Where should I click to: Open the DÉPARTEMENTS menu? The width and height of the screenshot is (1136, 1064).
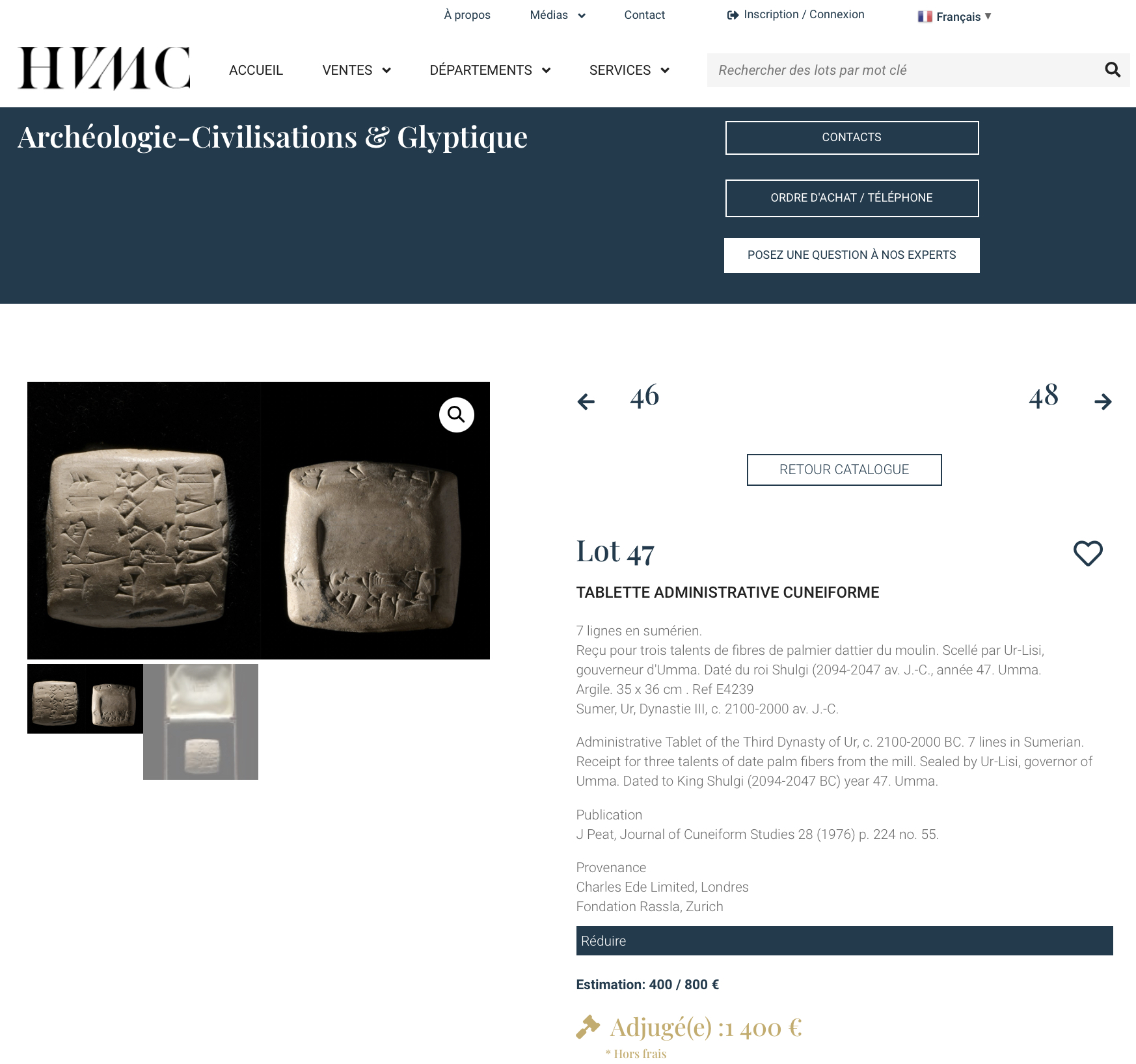(489, 70)
